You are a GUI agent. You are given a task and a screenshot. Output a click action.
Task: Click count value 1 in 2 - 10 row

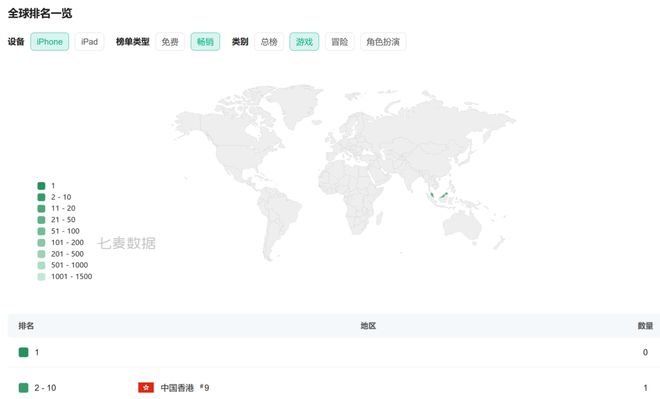[645, 388]
